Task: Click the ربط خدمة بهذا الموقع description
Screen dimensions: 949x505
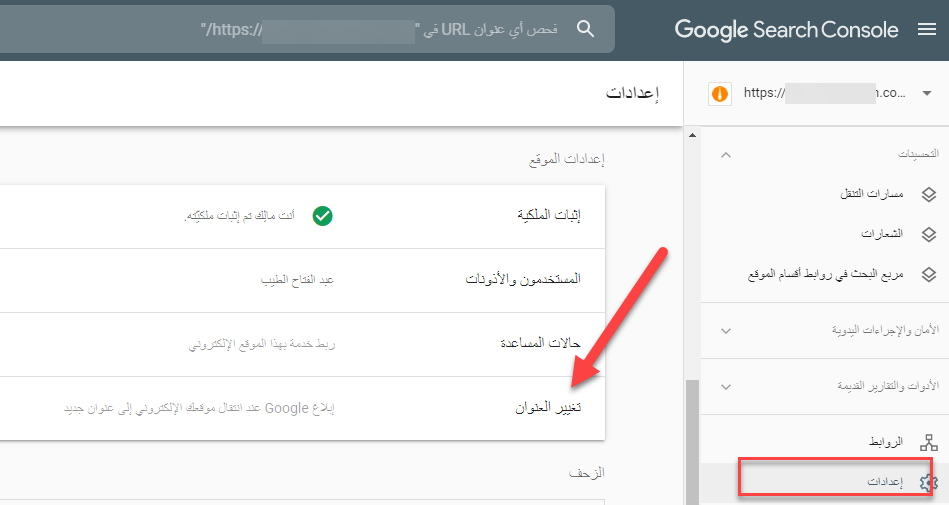Action: [x=261, y=344]
